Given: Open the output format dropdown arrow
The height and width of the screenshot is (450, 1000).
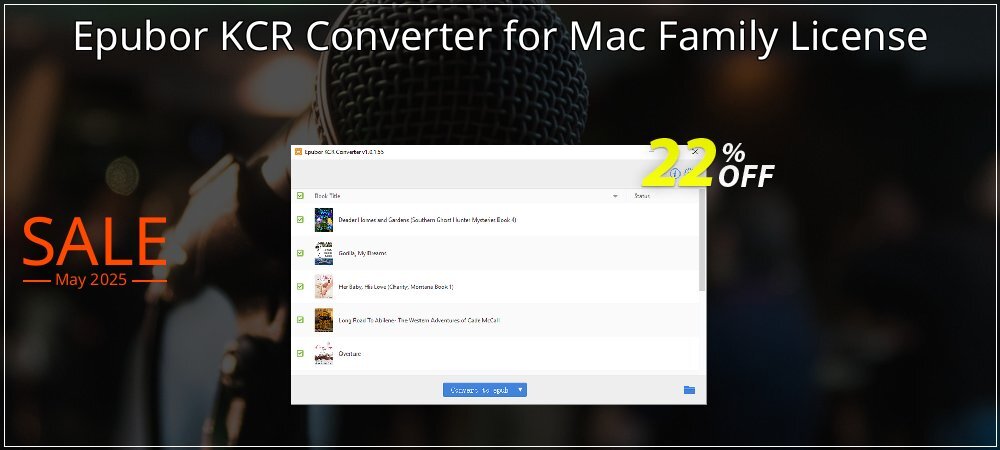Looking at the screenshot, I should [520, 390].
